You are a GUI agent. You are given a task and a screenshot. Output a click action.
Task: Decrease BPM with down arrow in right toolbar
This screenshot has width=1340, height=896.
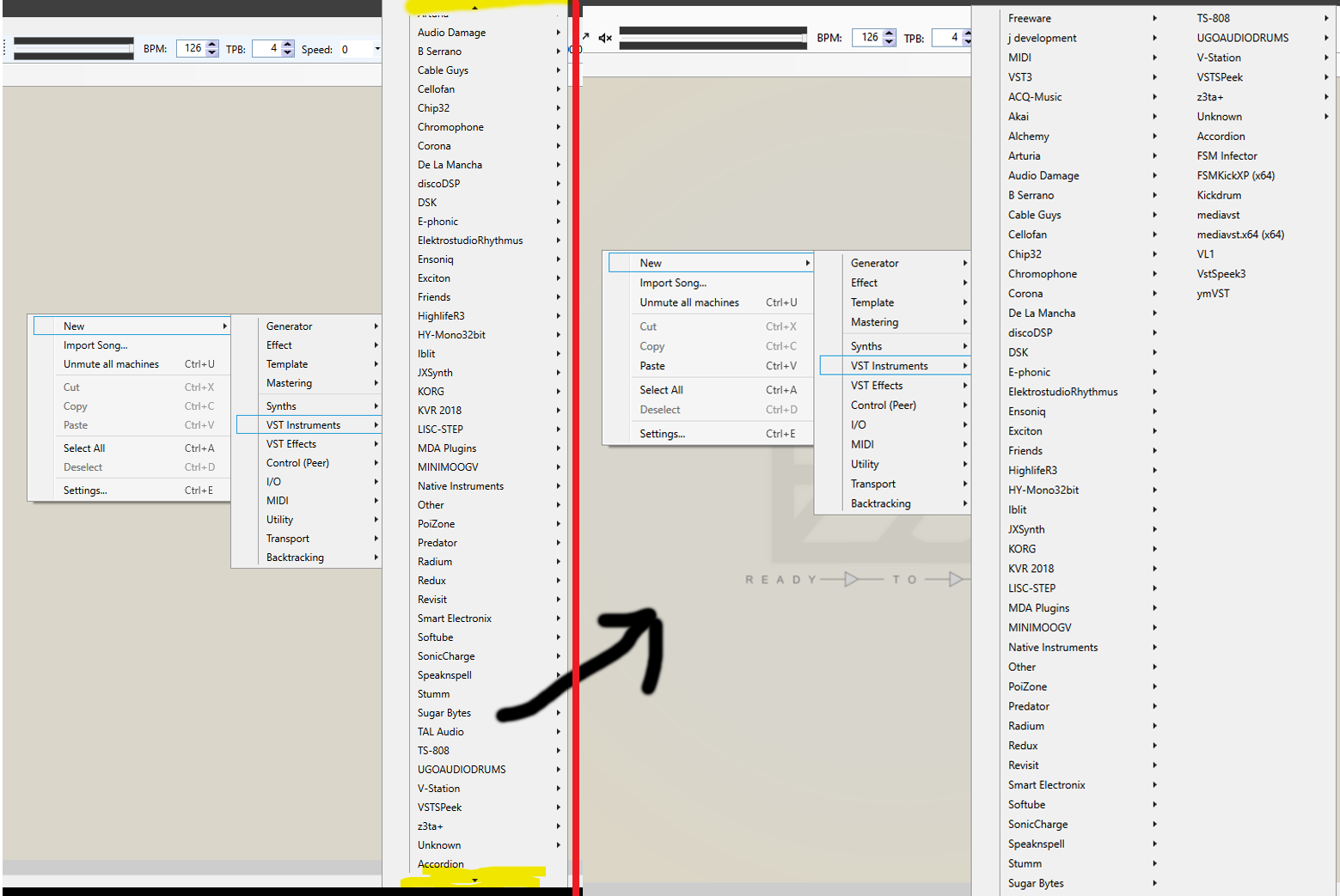[890, 42]
